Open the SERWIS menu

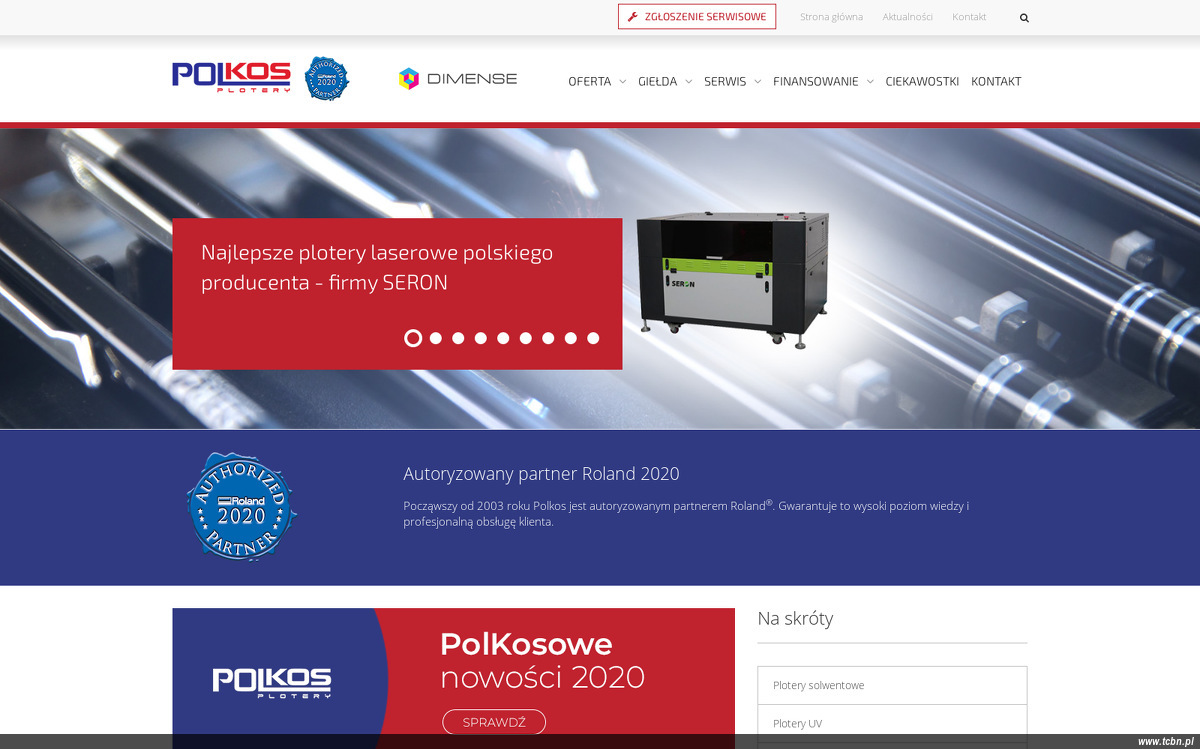pyautogui.click(x=725, y=82)
